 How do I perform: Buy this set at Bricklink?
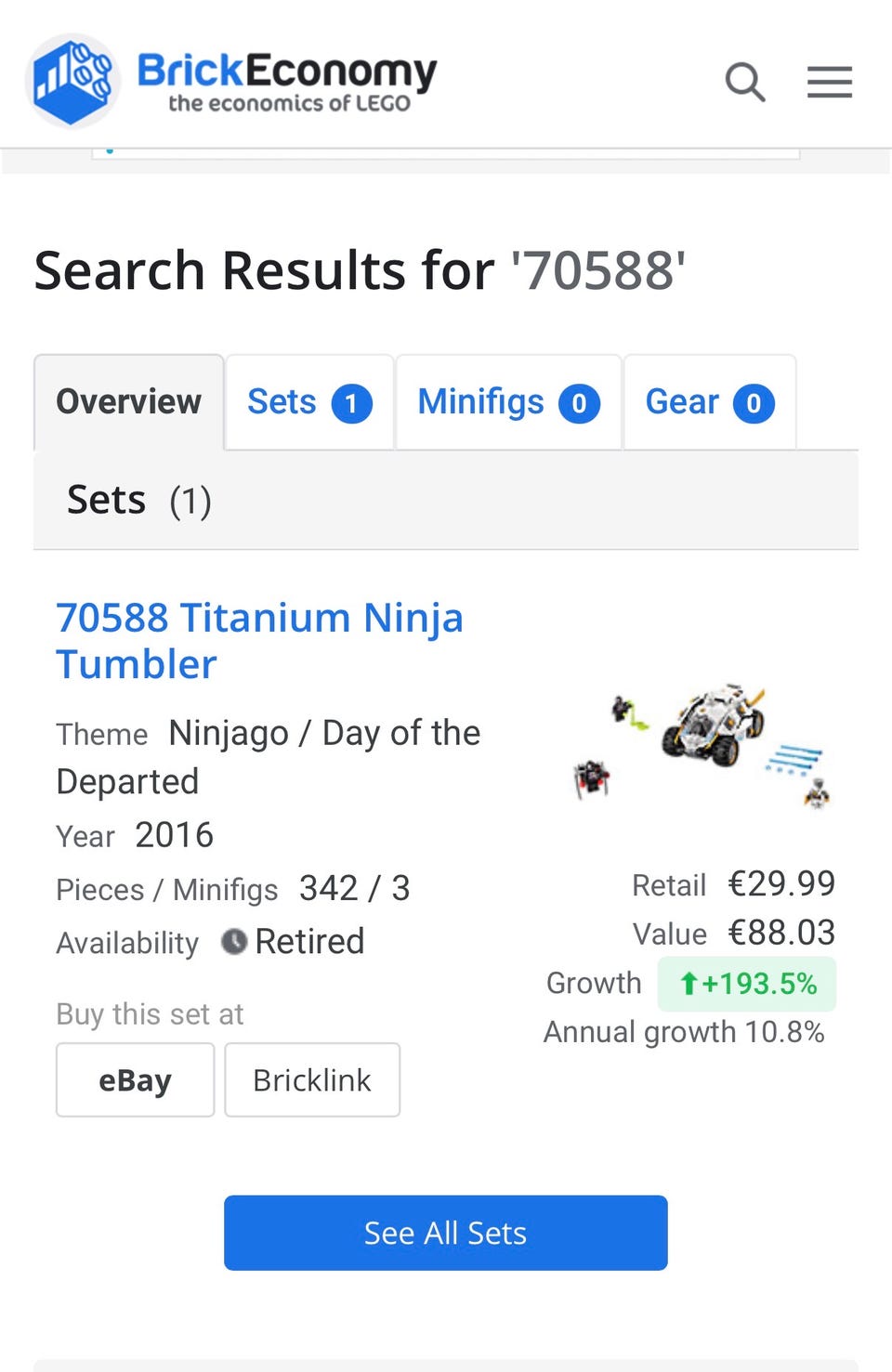[x=312, y=1080]
